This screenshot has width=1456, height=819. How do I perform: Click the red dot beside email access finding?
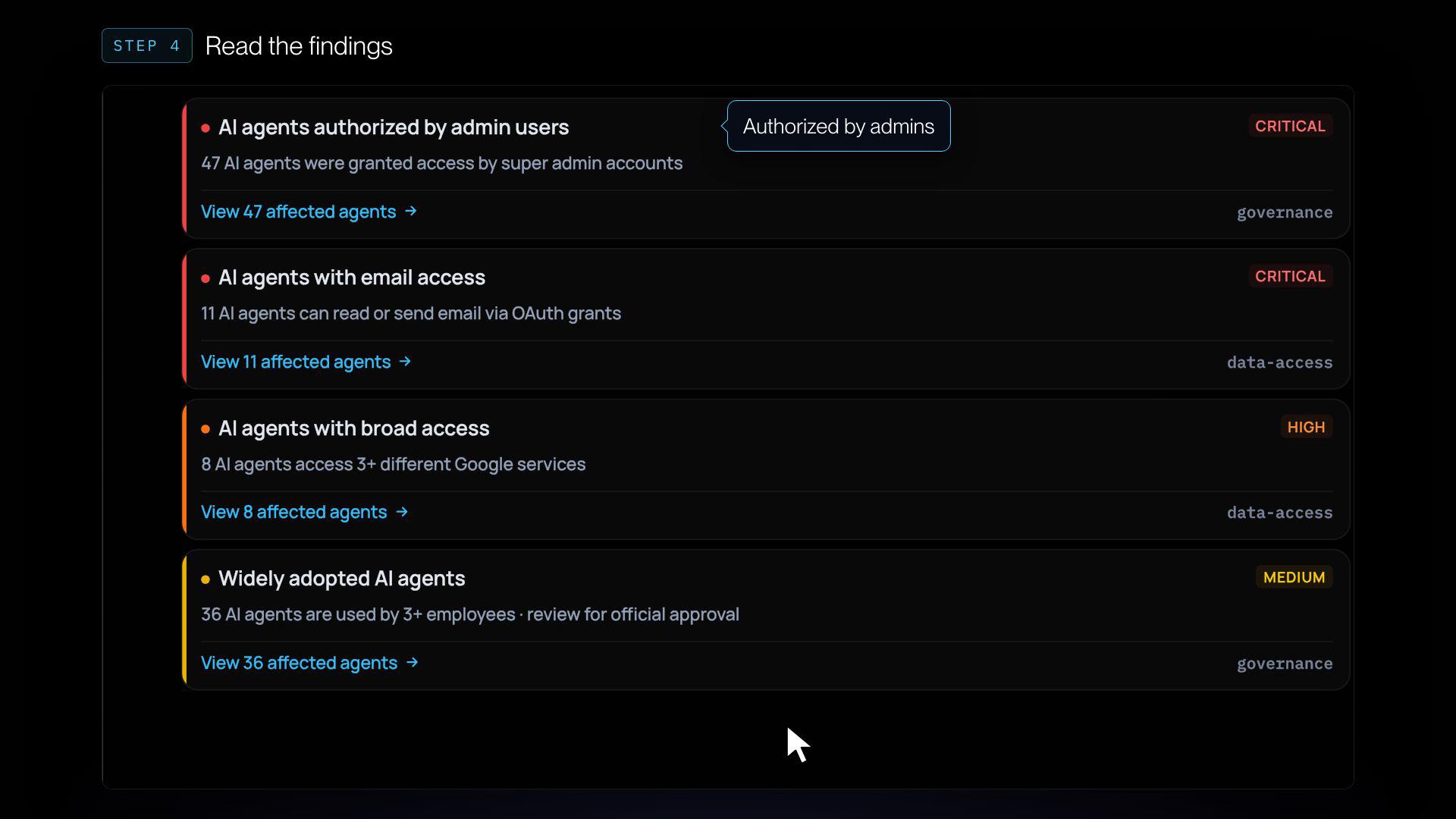[206, 278]
